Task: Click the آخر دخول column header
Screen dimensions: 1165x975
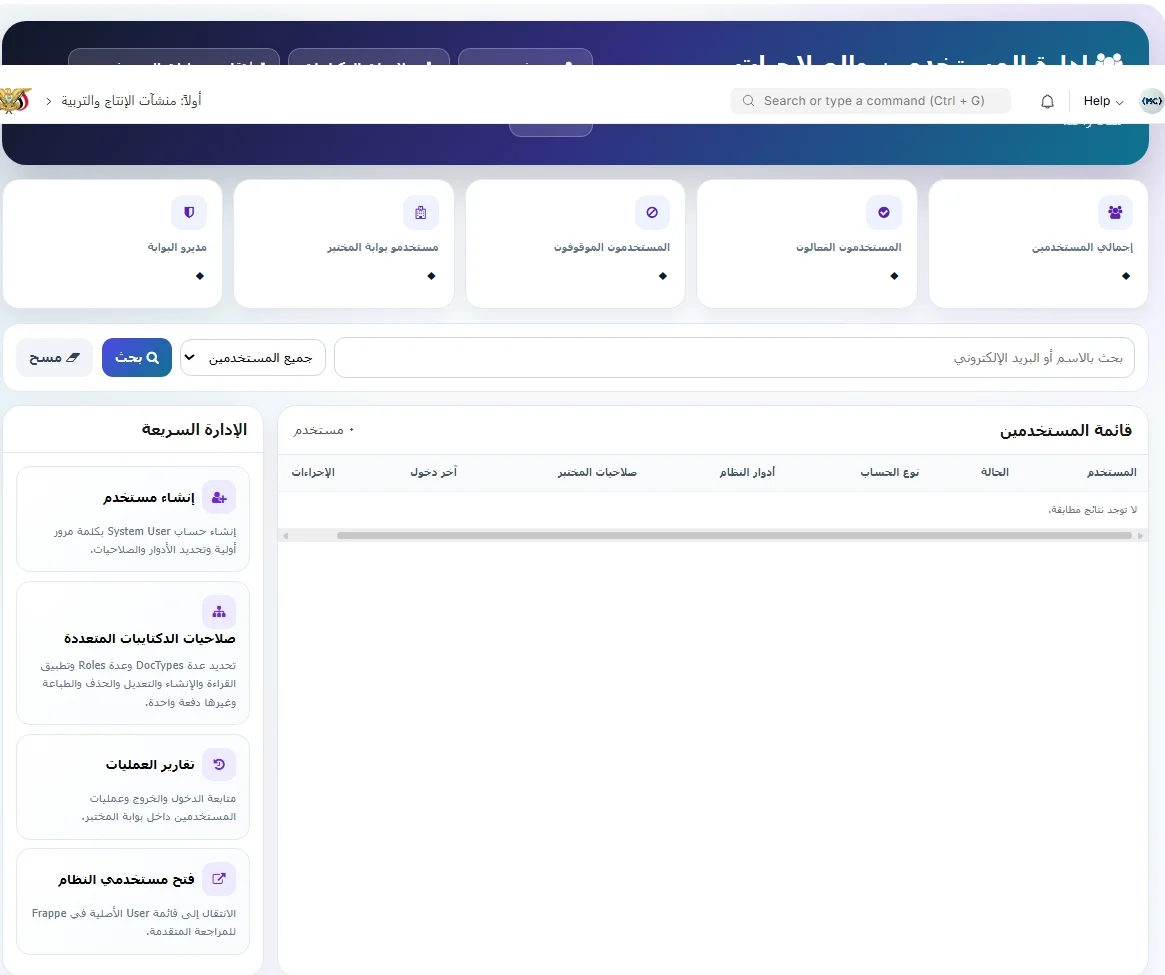Action: pyautogui.click(x=433, y=472)
